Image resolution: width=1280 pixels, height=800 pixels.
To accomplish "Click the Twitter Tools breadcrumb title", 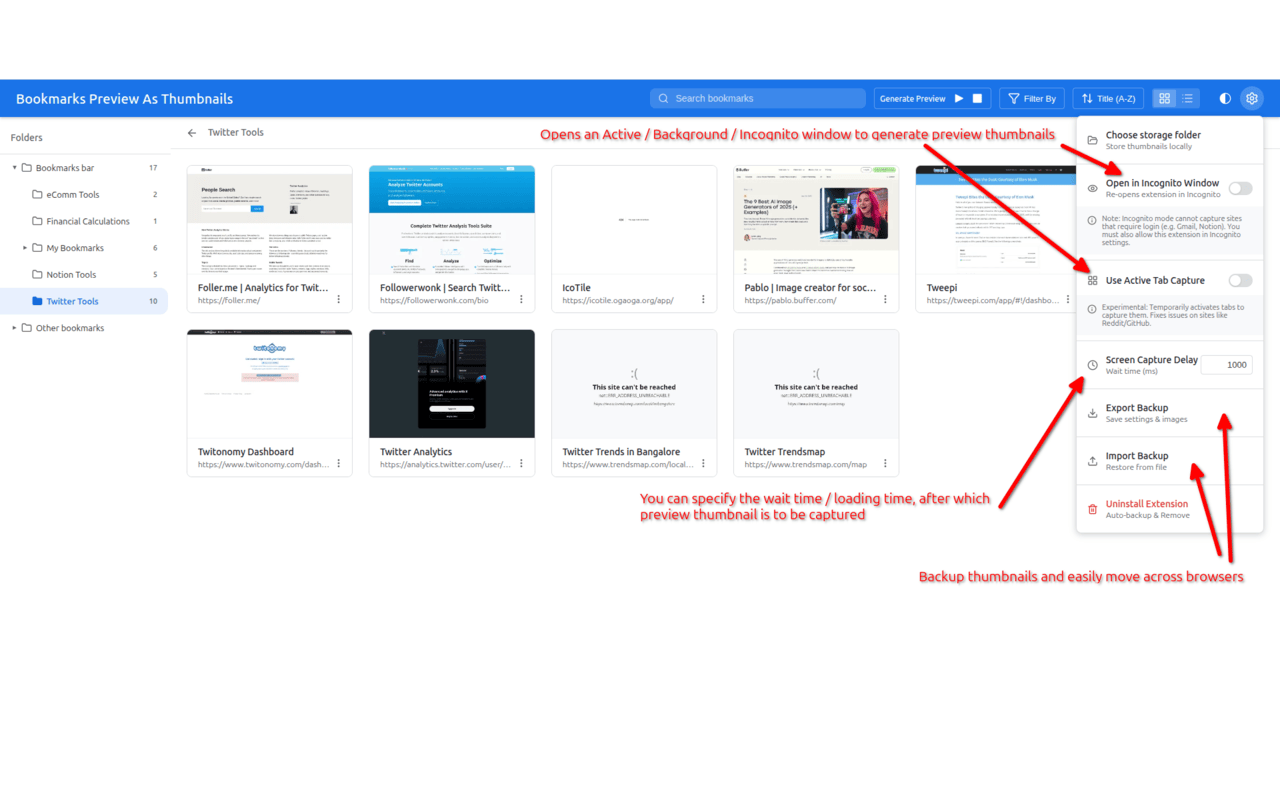I will pos(236,132).
